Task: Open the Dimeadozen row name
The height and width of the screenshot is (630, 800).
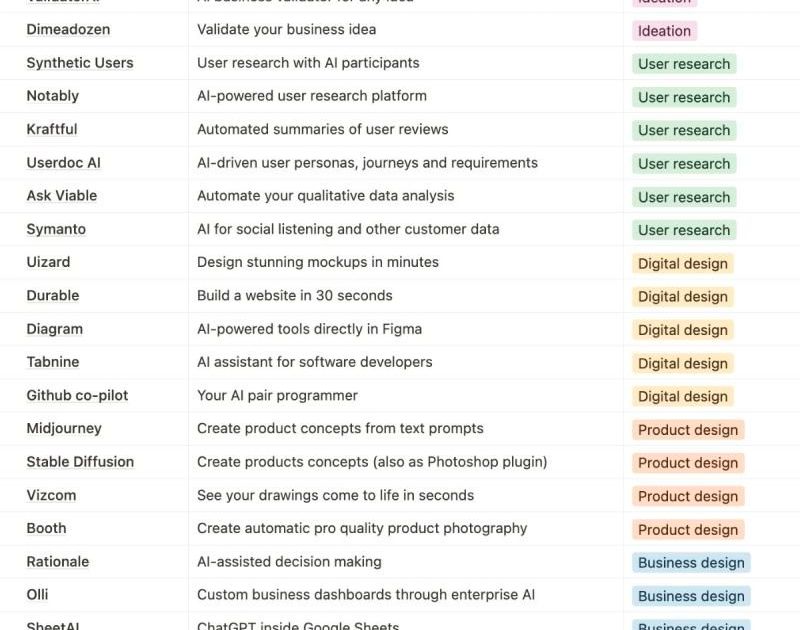Action: tap(68, 30)
